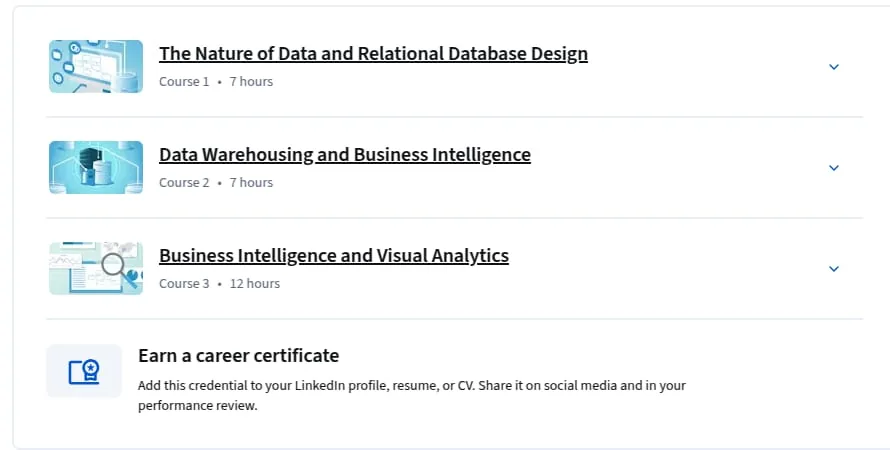
Task: Select the Data Warehousing course thumbnail image
Action: click(96, 167)
